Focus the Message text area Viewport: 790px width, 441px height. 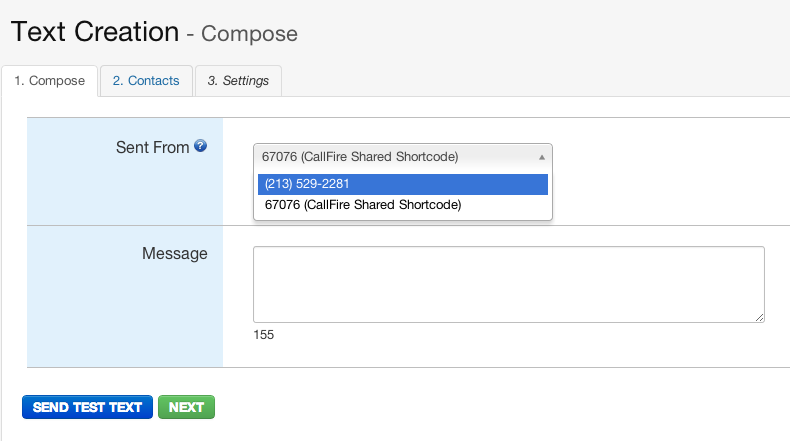pyautogui.click(x=509, y=284)
